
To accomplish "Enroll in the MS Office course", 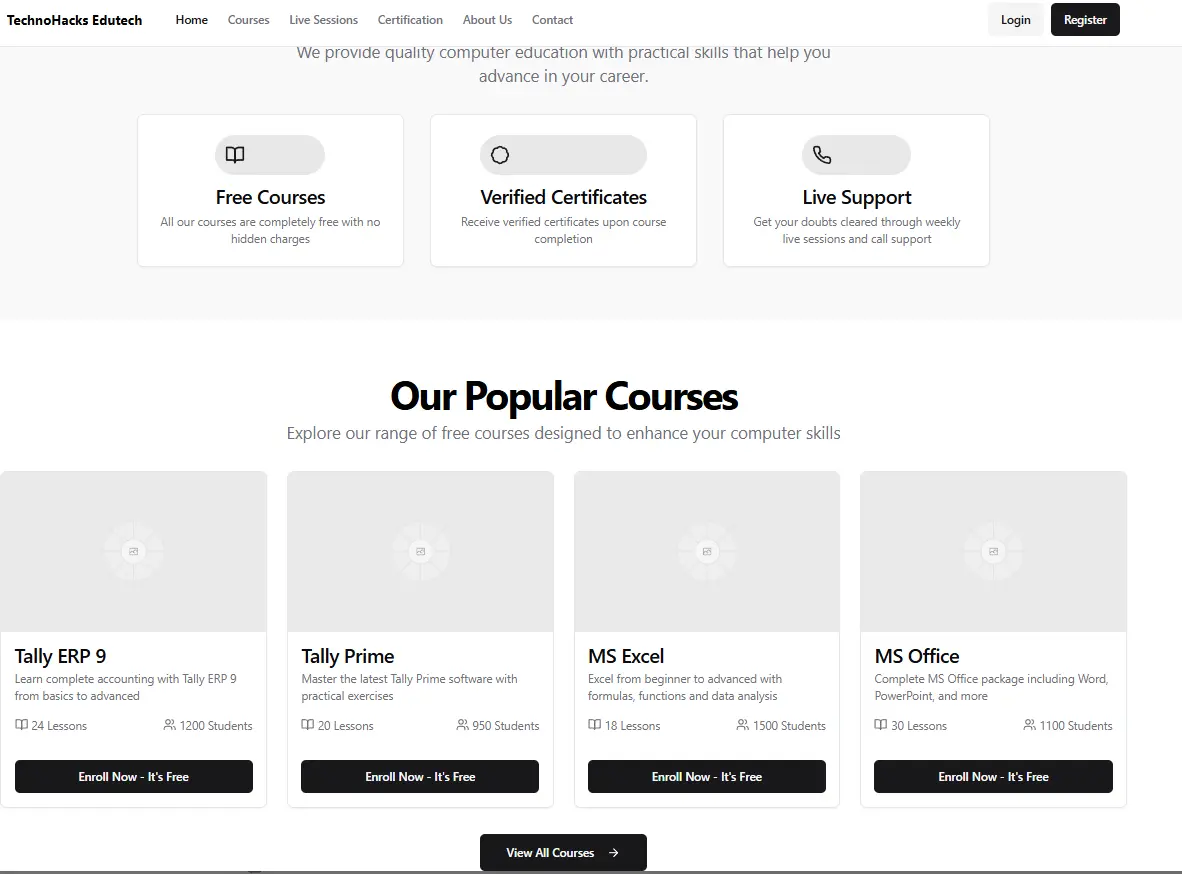I will [x=994, y=776].
